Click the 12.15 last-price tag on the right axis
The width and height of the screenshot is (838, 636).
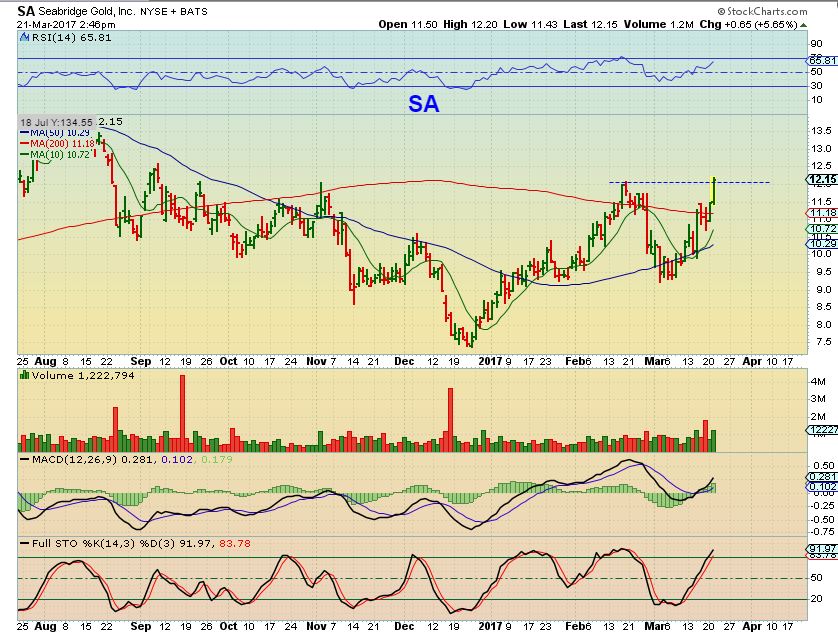point(822,180)
